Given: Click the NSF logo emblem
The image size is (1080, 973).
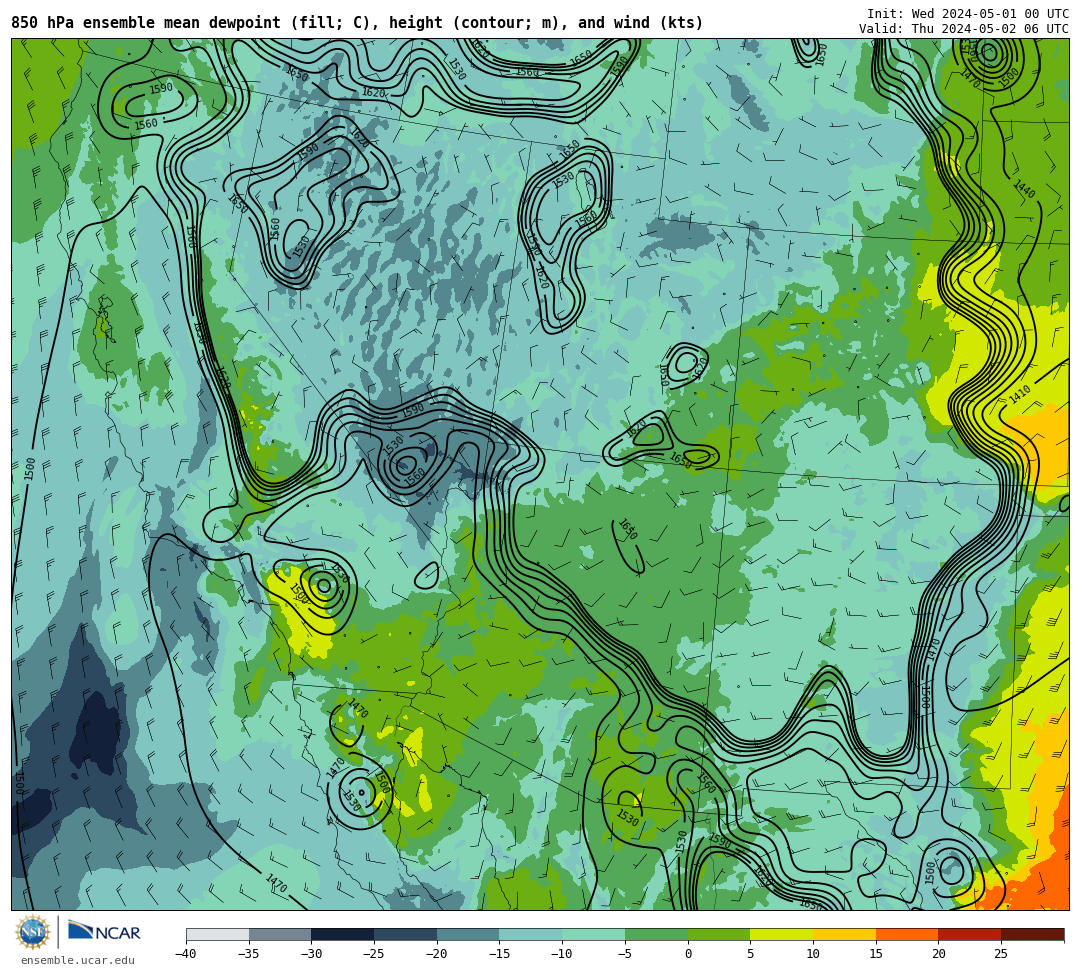Looking at the screenshot, I should tap(33, 932).
